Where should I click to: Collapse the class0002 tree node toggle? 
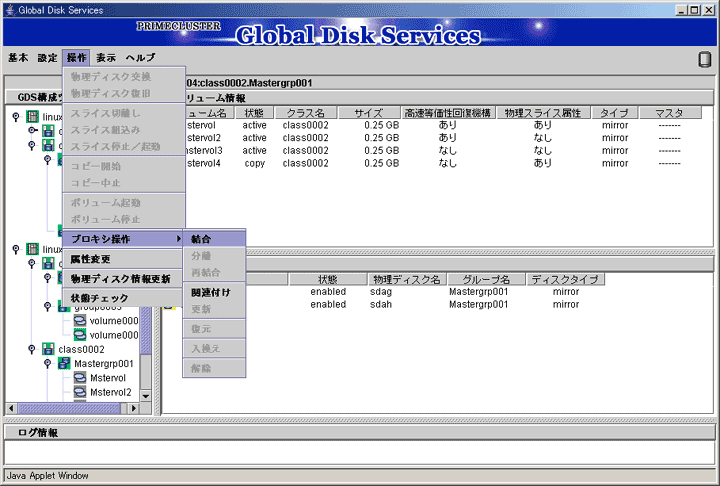coord(31,349)
